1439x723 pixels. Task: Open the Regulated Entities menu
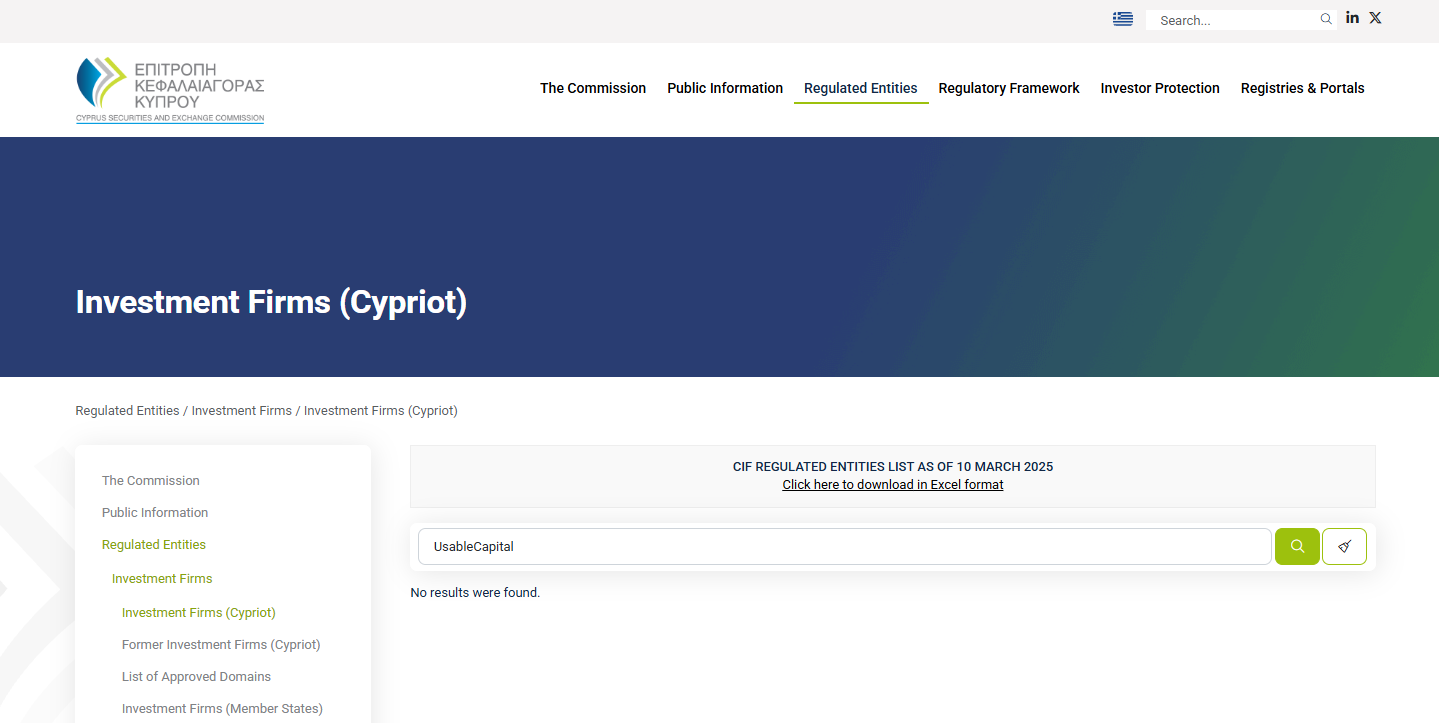[x=860, y=88]
